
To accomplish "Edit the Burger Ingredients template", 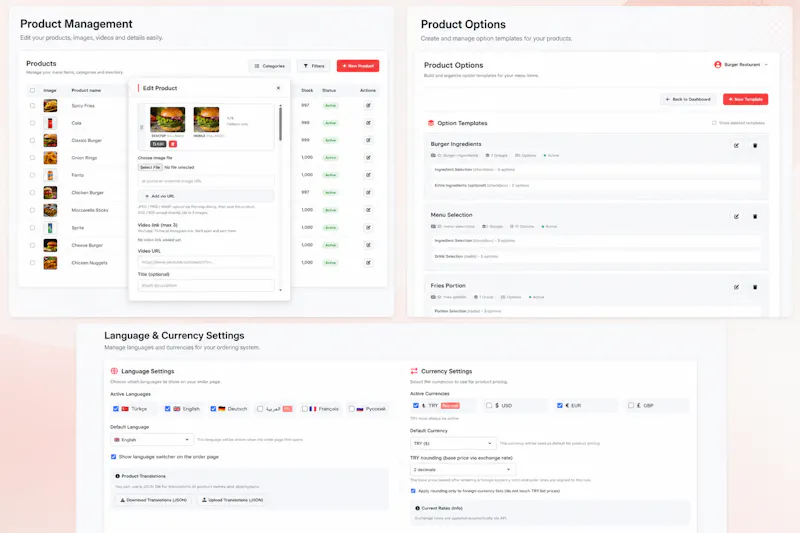I will pos(736,145).
